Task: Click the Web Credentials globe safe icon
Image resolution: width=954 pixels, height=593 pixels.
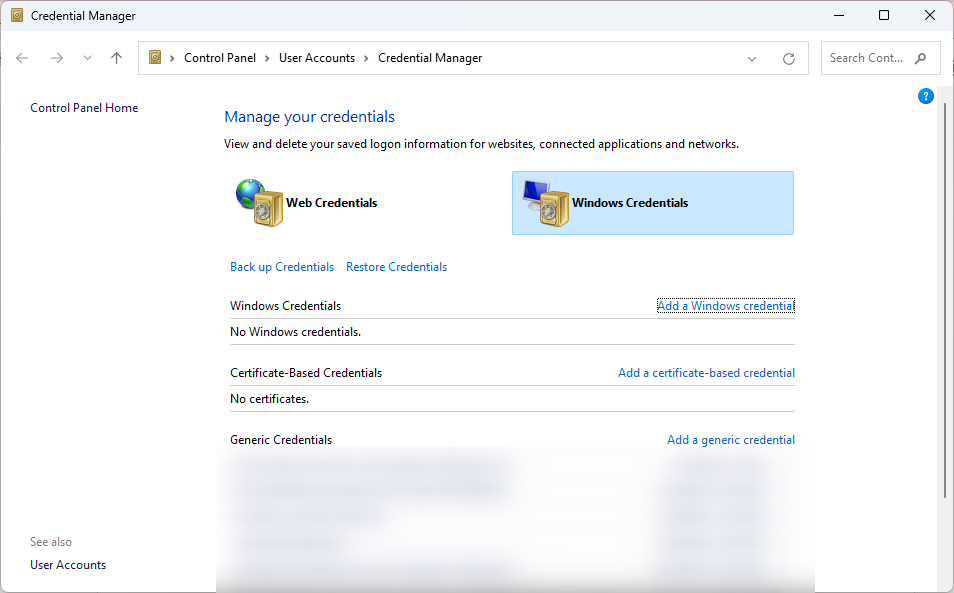Action: 260,203
